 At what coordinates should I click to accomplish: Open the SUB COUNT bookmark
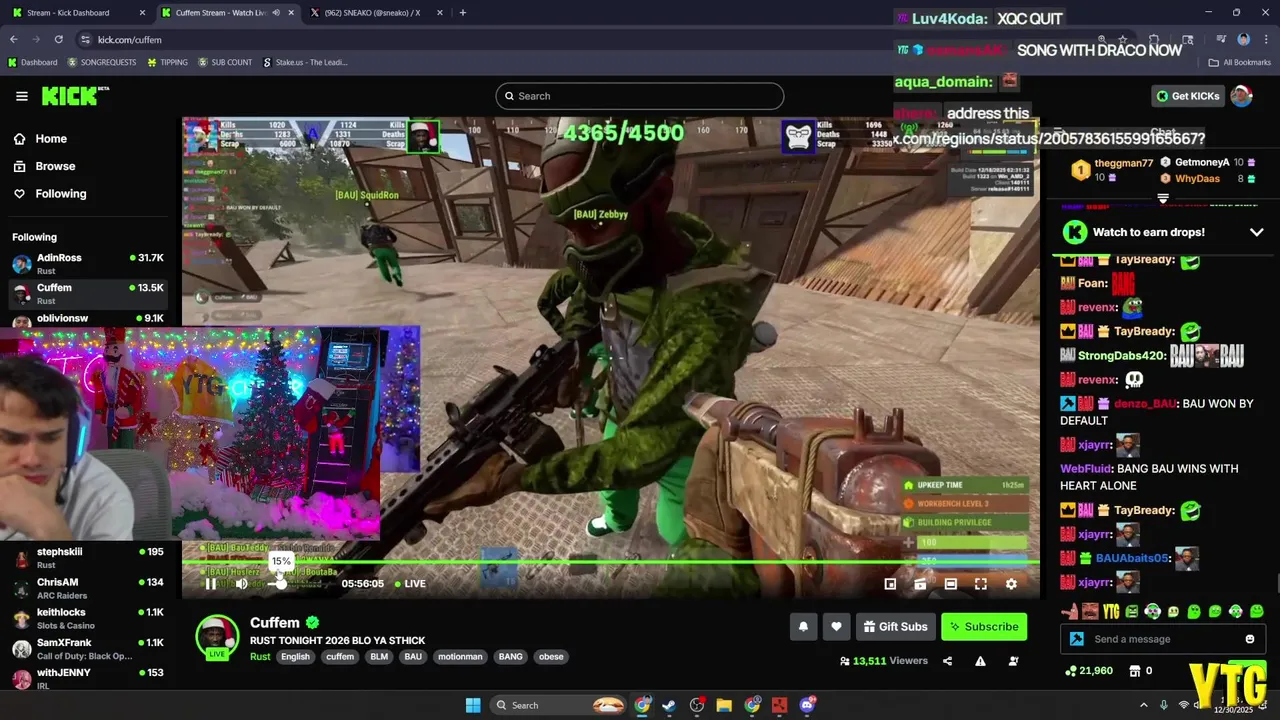click(x=225, y=62)
